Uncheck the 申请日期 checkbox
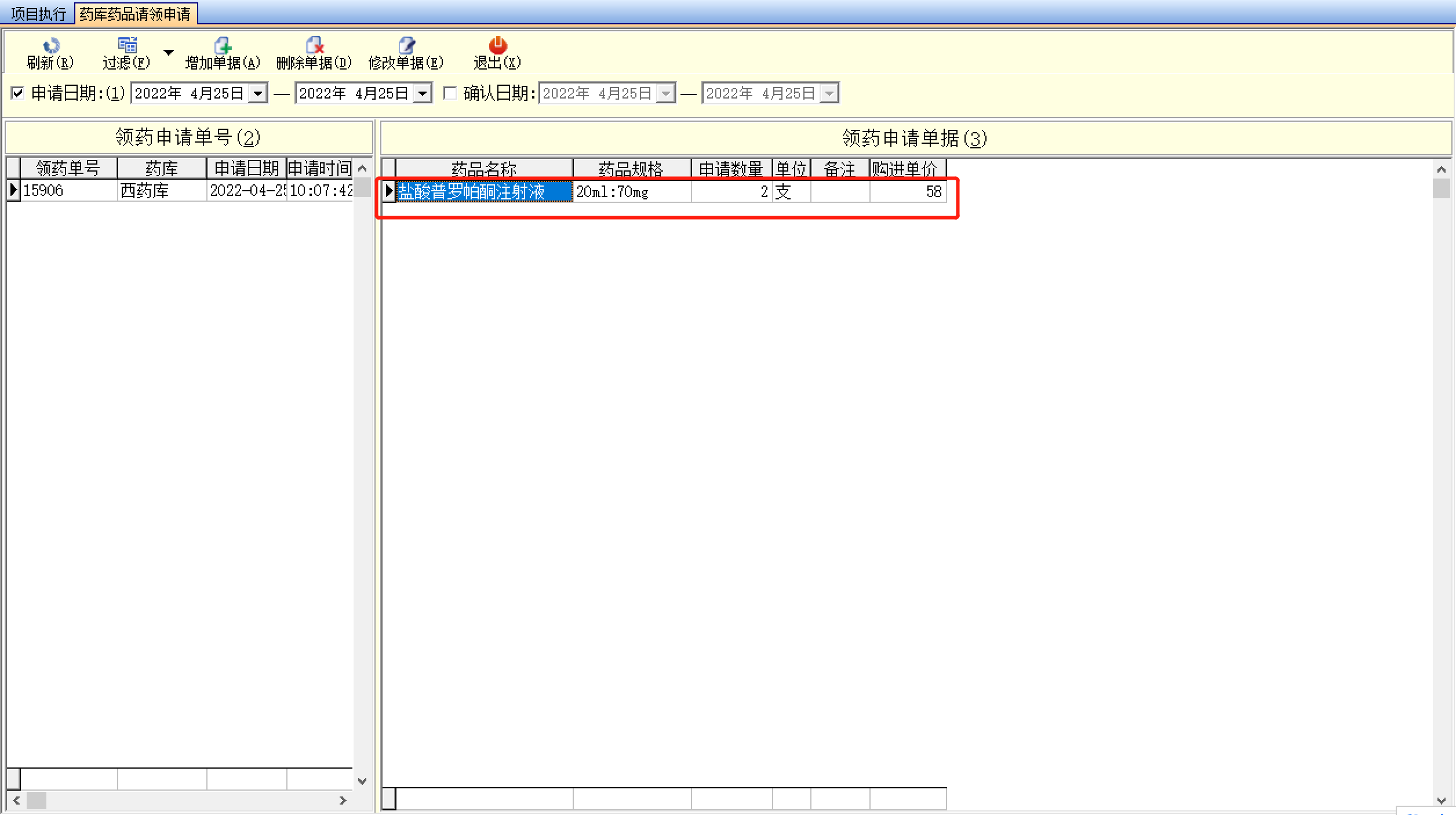Screen dimensions: 1456x815 (x=18, y=93)
